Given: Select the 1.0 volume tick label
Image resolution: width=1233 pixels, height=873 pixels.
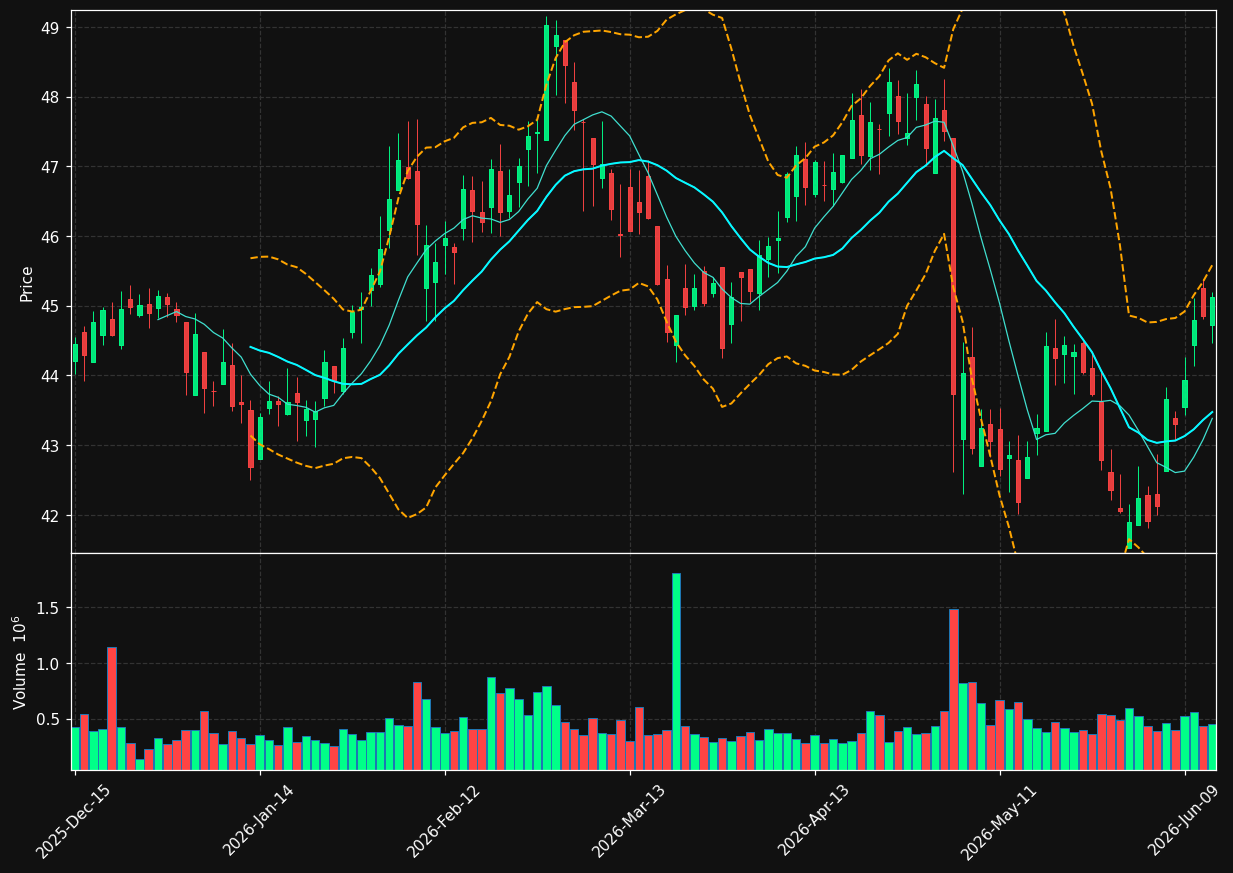Looking at the screenshot, I should coord(50,664).
